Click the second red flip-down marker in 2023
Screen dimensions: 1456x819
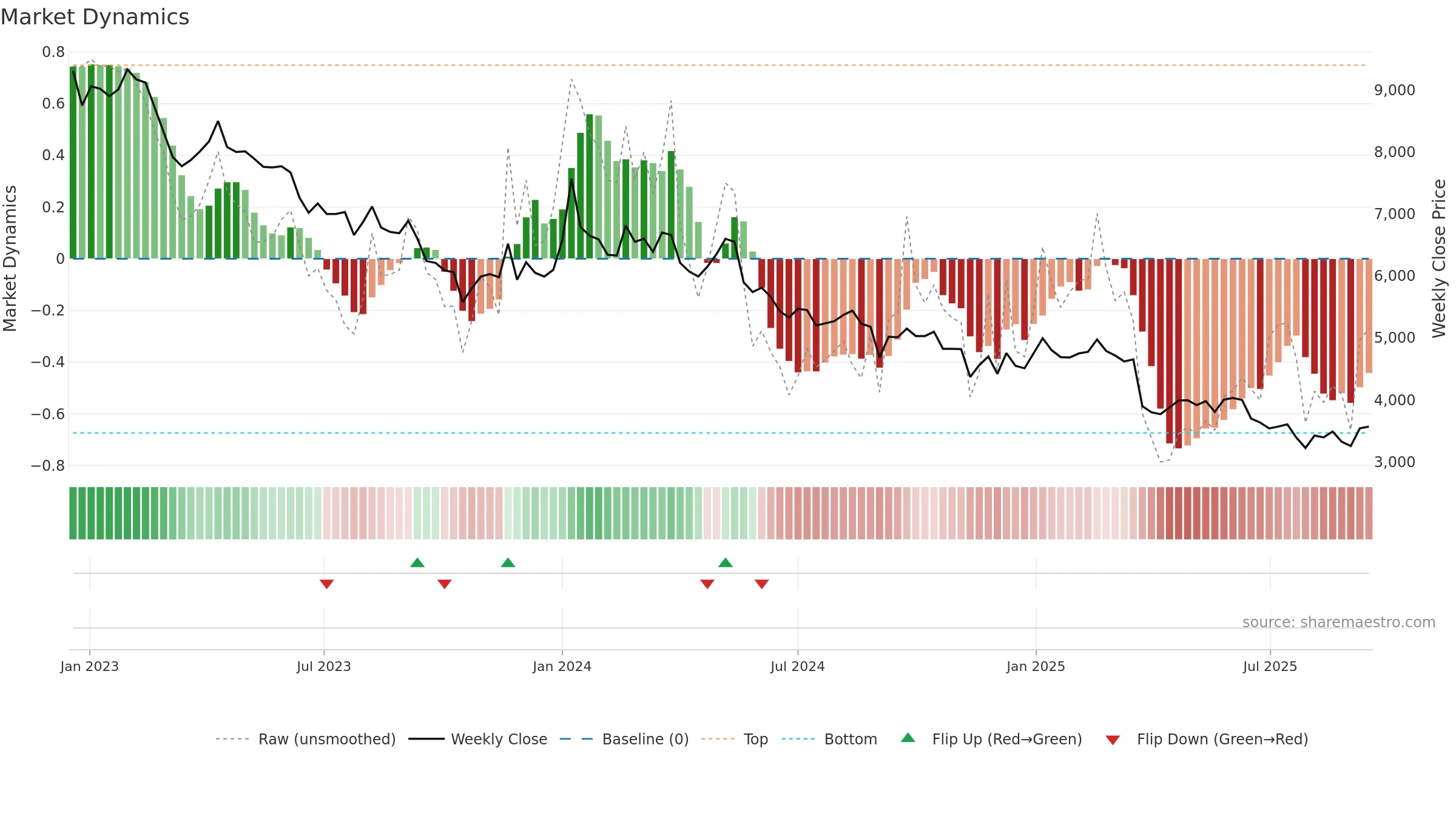445,584
